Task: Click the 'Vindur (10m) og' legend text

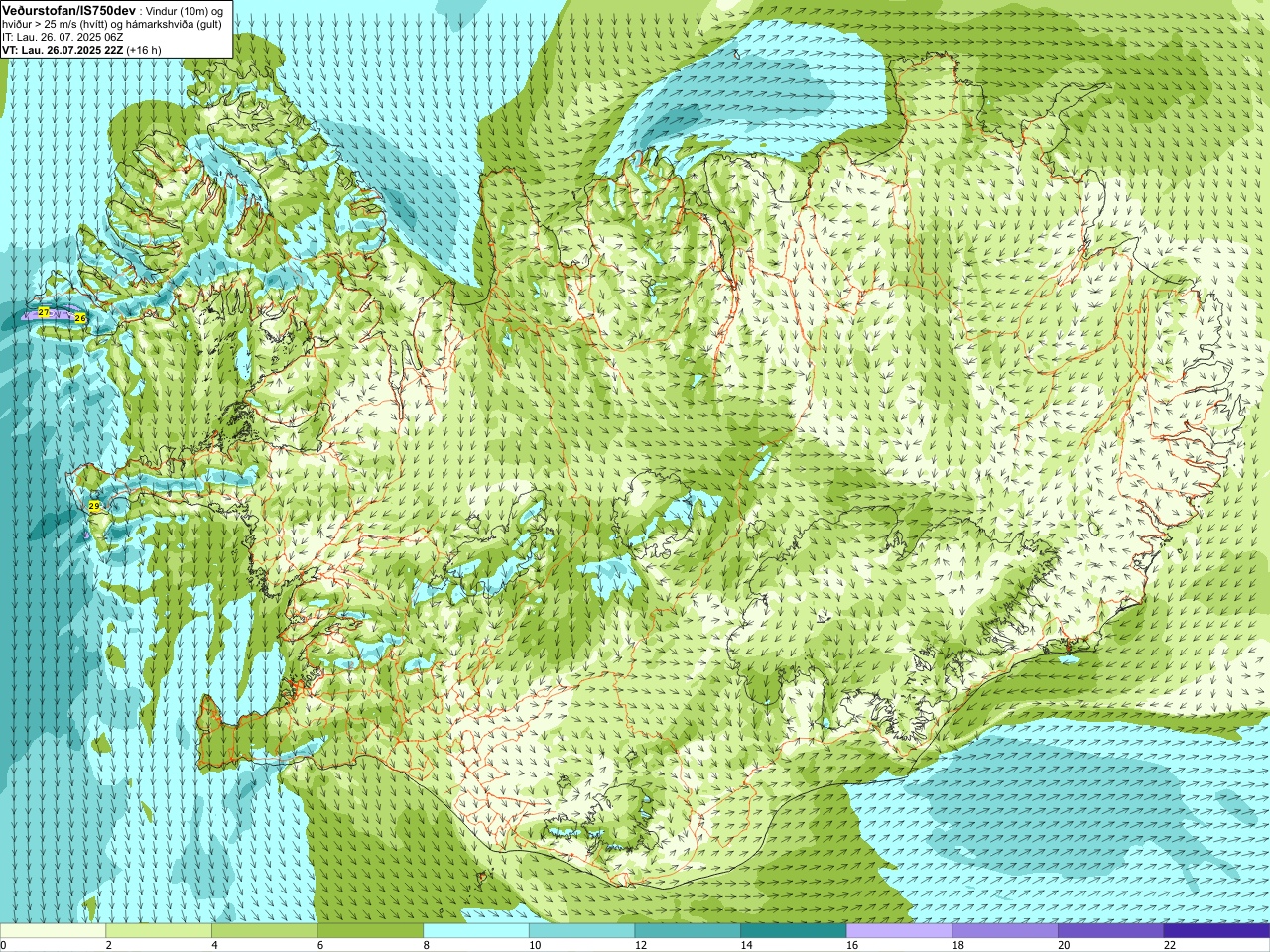Action: 186,10
